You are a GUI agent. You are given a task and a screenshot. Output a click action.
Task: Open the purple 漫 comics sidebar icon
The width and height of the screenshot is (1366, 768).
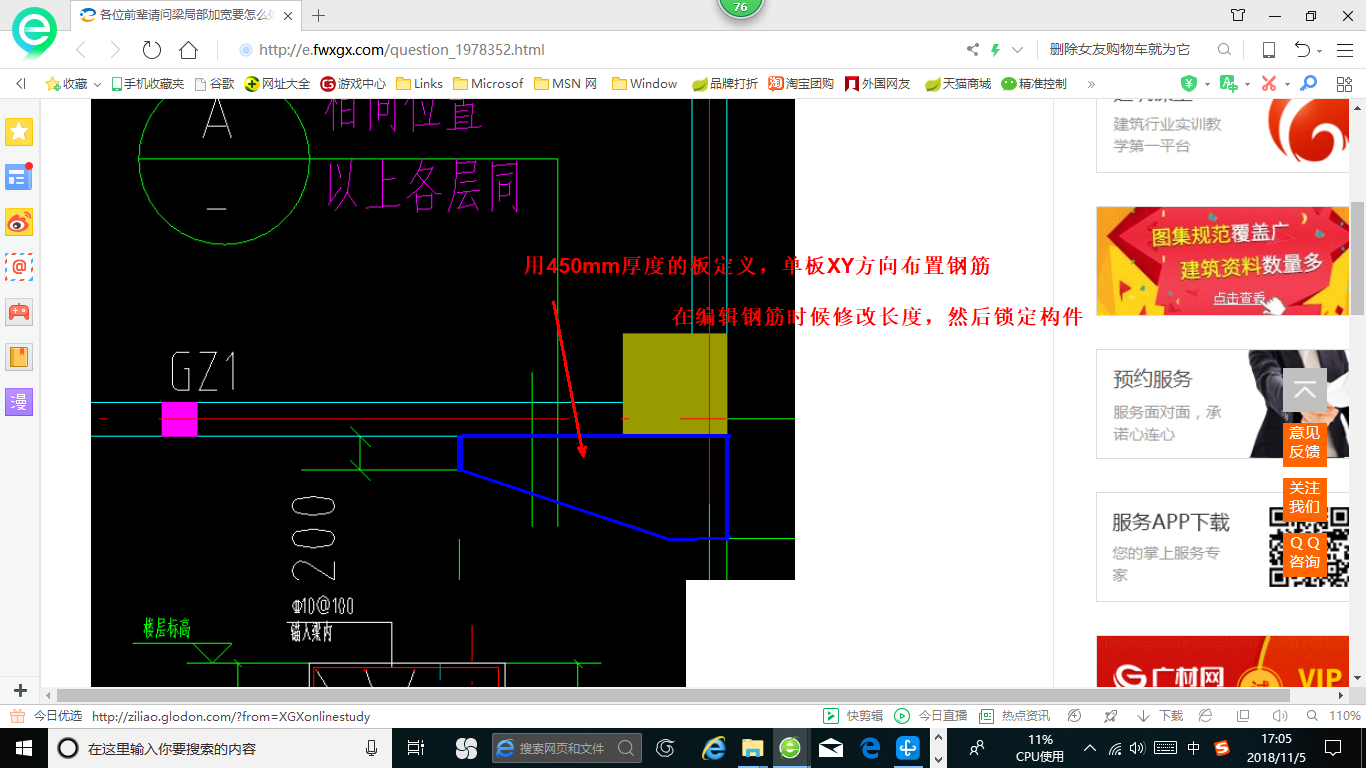click(x=19, y=402)
